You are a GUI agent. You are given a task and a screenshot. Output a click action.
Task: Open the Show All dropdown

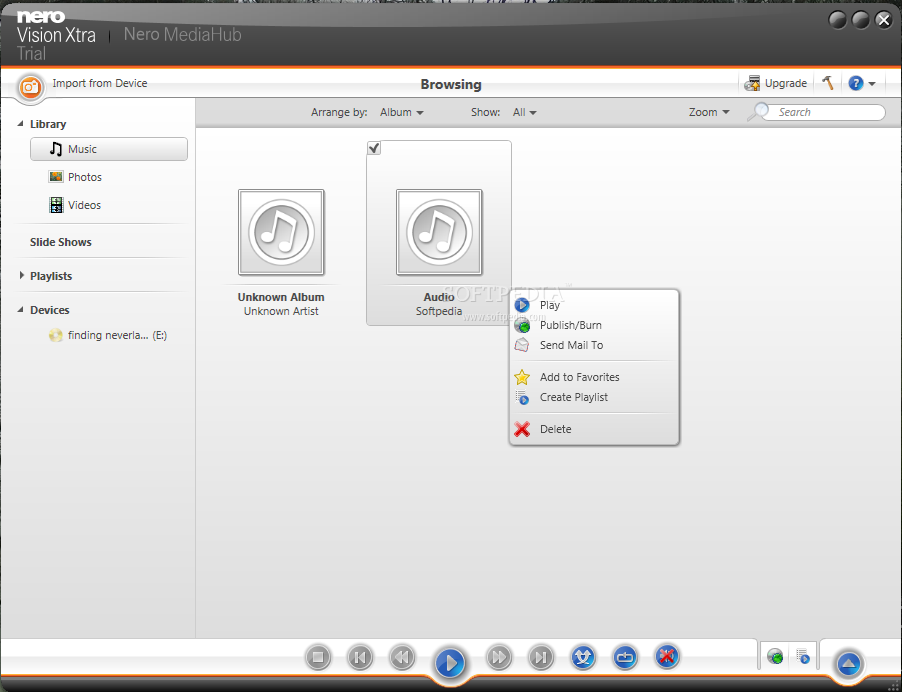pos(524,112)
